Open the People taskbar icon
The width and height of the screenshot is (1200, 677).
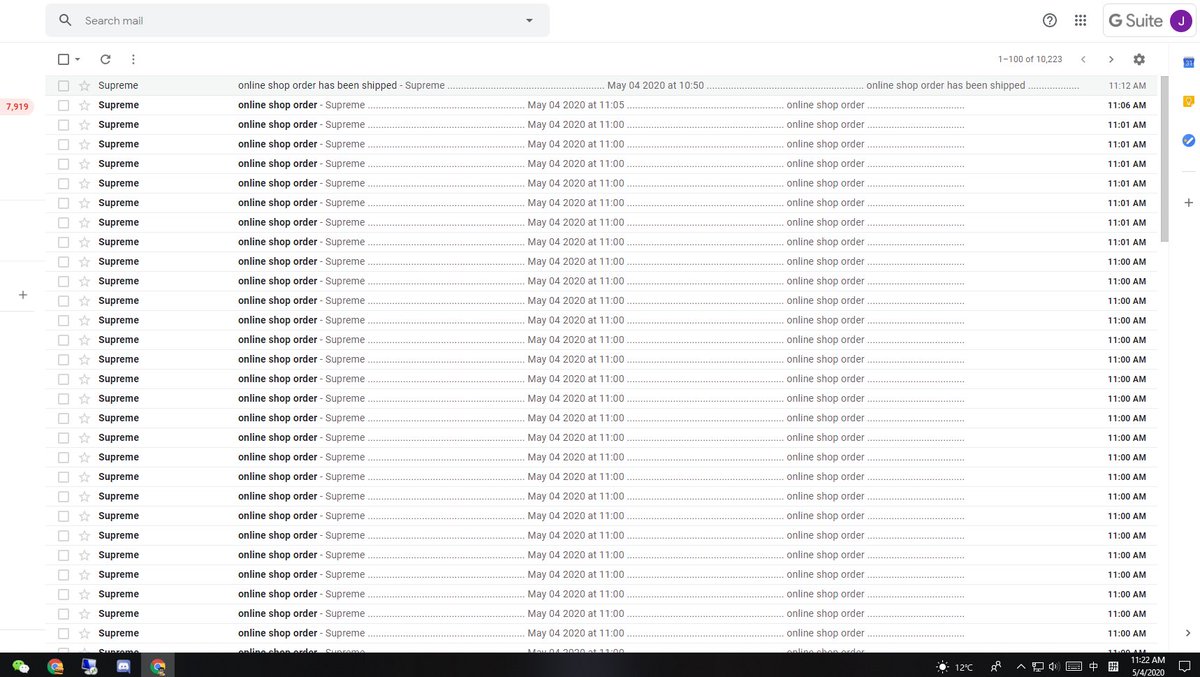[996, 666]
